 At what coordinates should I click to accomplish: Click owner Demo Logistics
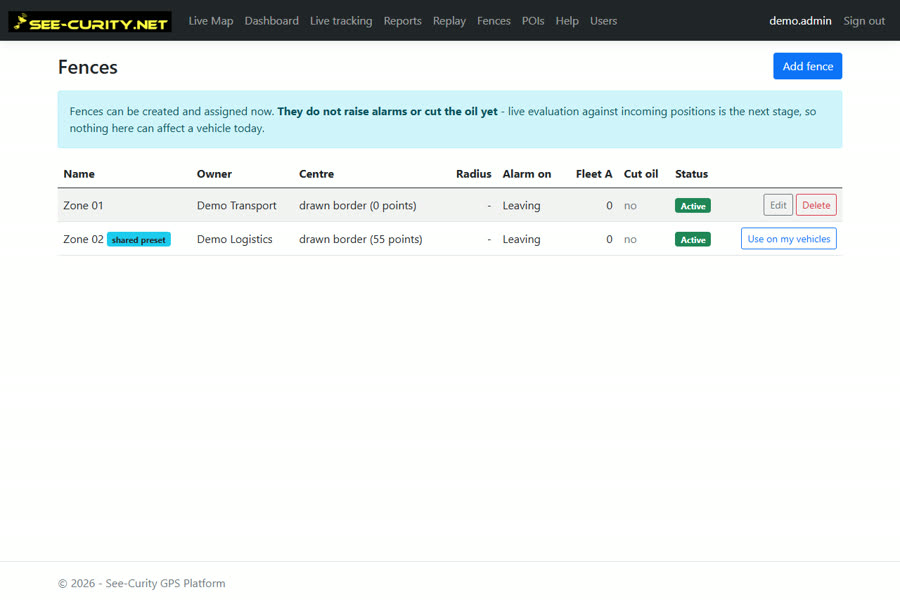coord(234,239)
